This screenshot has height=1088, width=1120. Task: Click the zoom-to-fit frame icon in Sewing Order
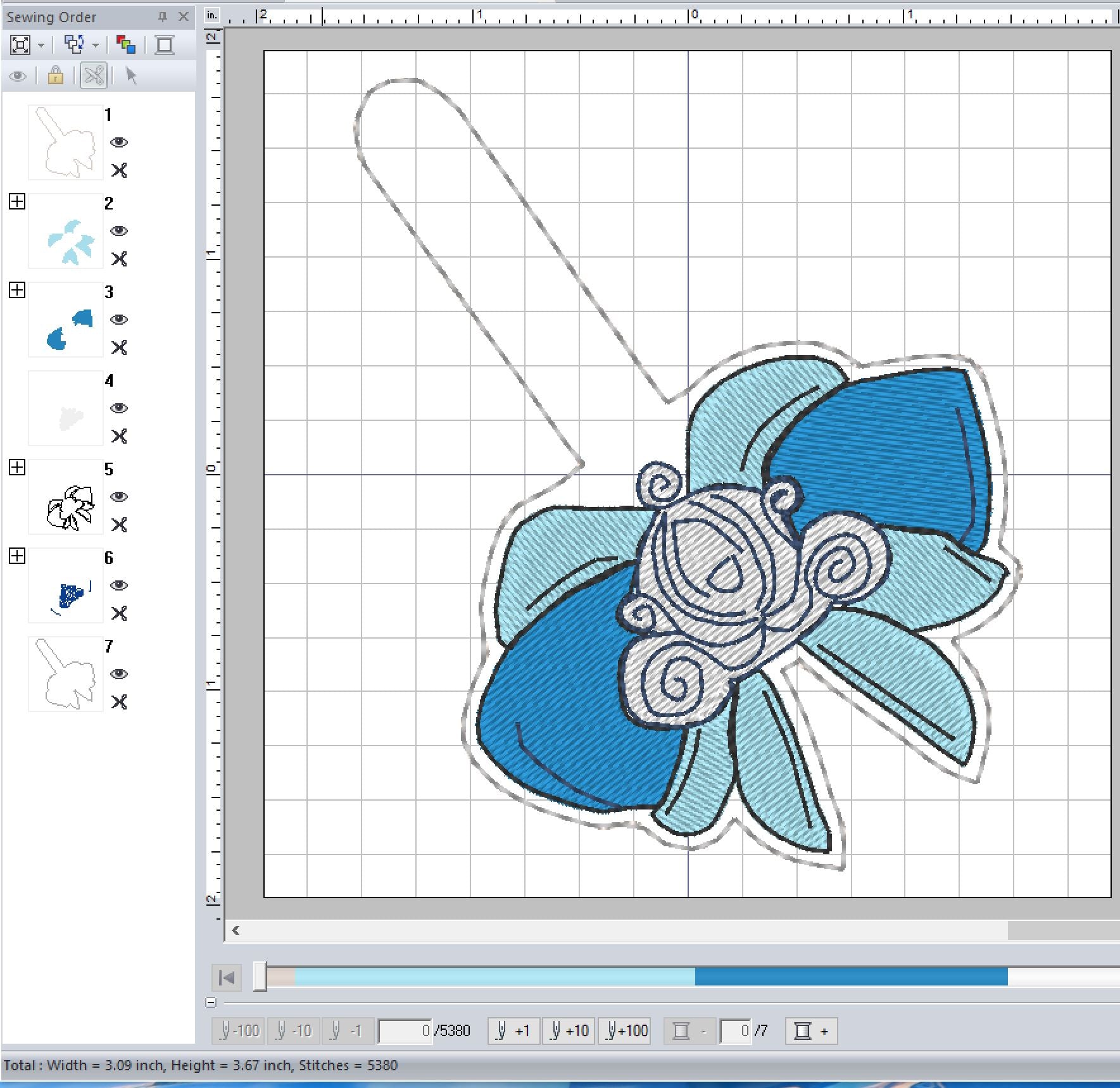[20, 45]
